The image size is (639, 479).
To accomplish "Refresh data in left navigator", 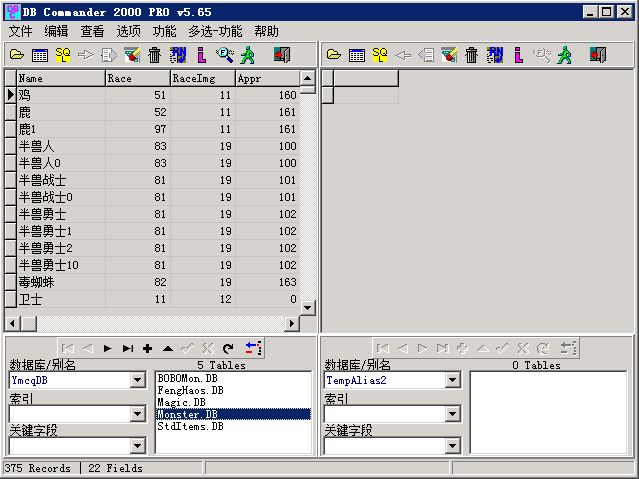I will 228,348.
